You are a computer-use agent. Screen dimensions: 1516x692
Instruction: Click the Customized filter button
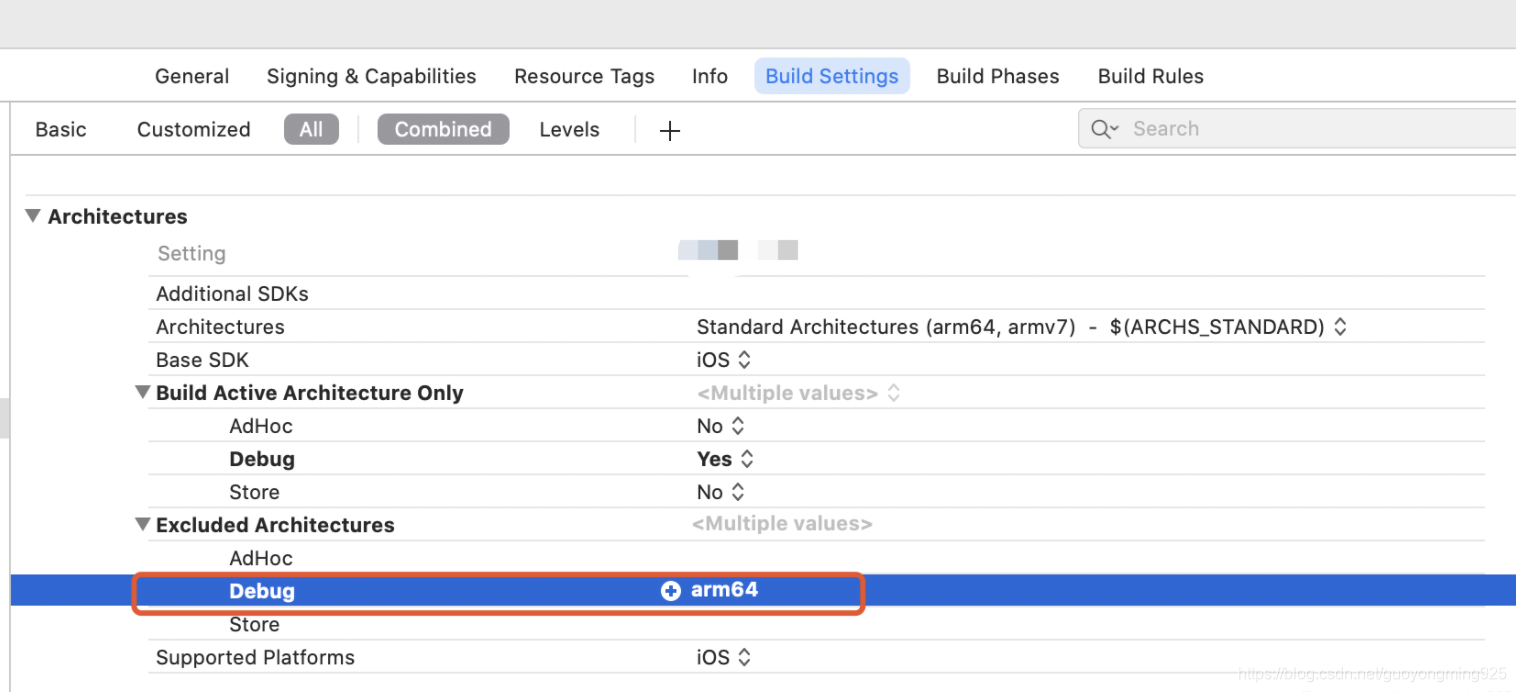[193, 128]
